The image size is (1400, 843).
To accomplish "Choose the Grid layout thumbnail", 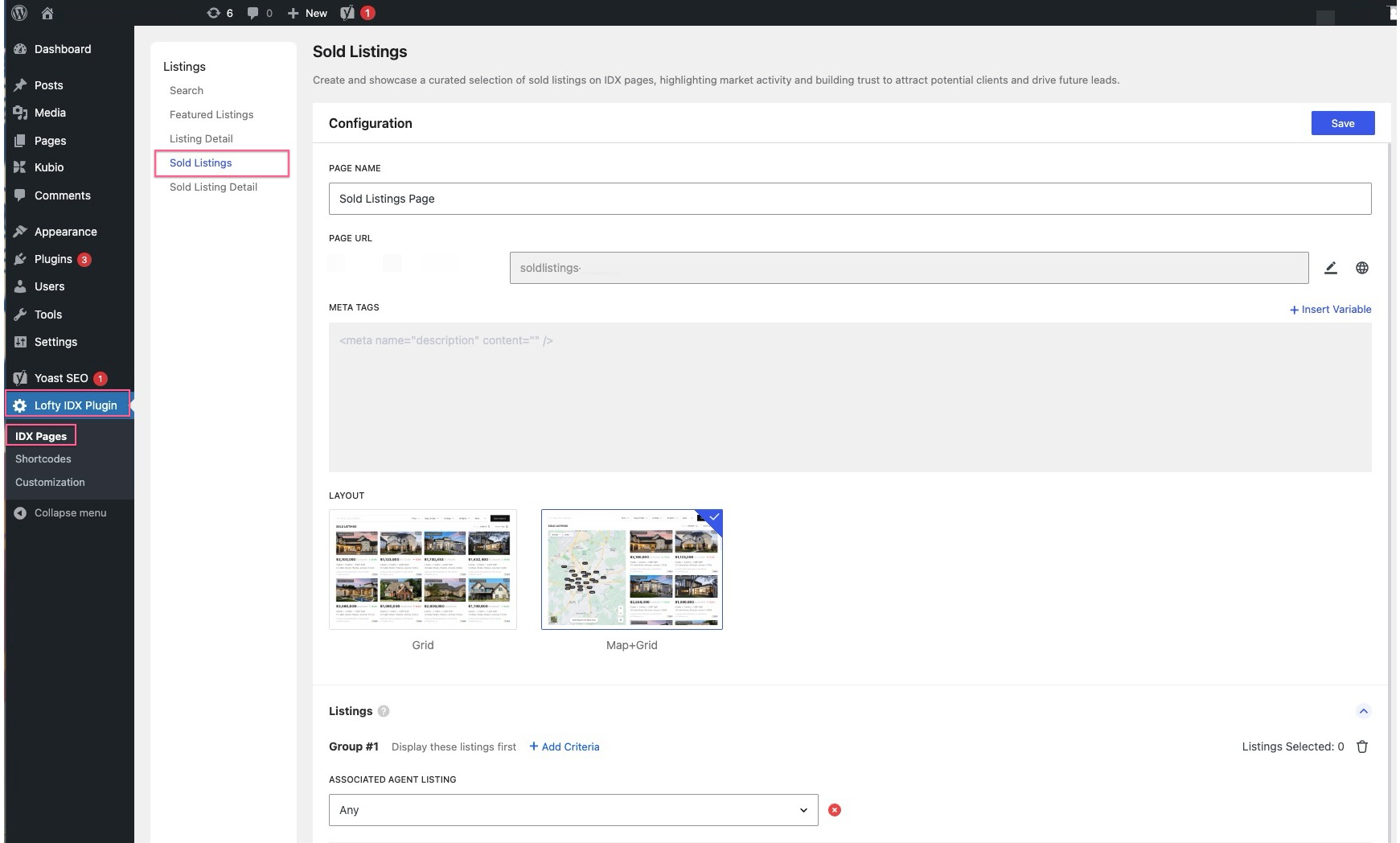I will 423,569.
